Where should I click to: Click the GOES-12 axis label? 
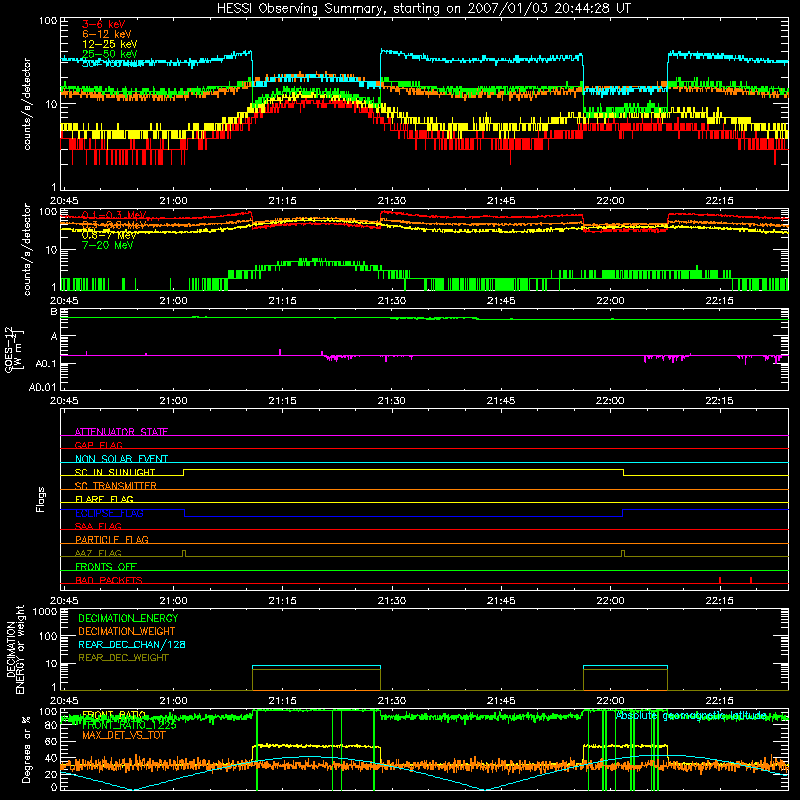14,349
